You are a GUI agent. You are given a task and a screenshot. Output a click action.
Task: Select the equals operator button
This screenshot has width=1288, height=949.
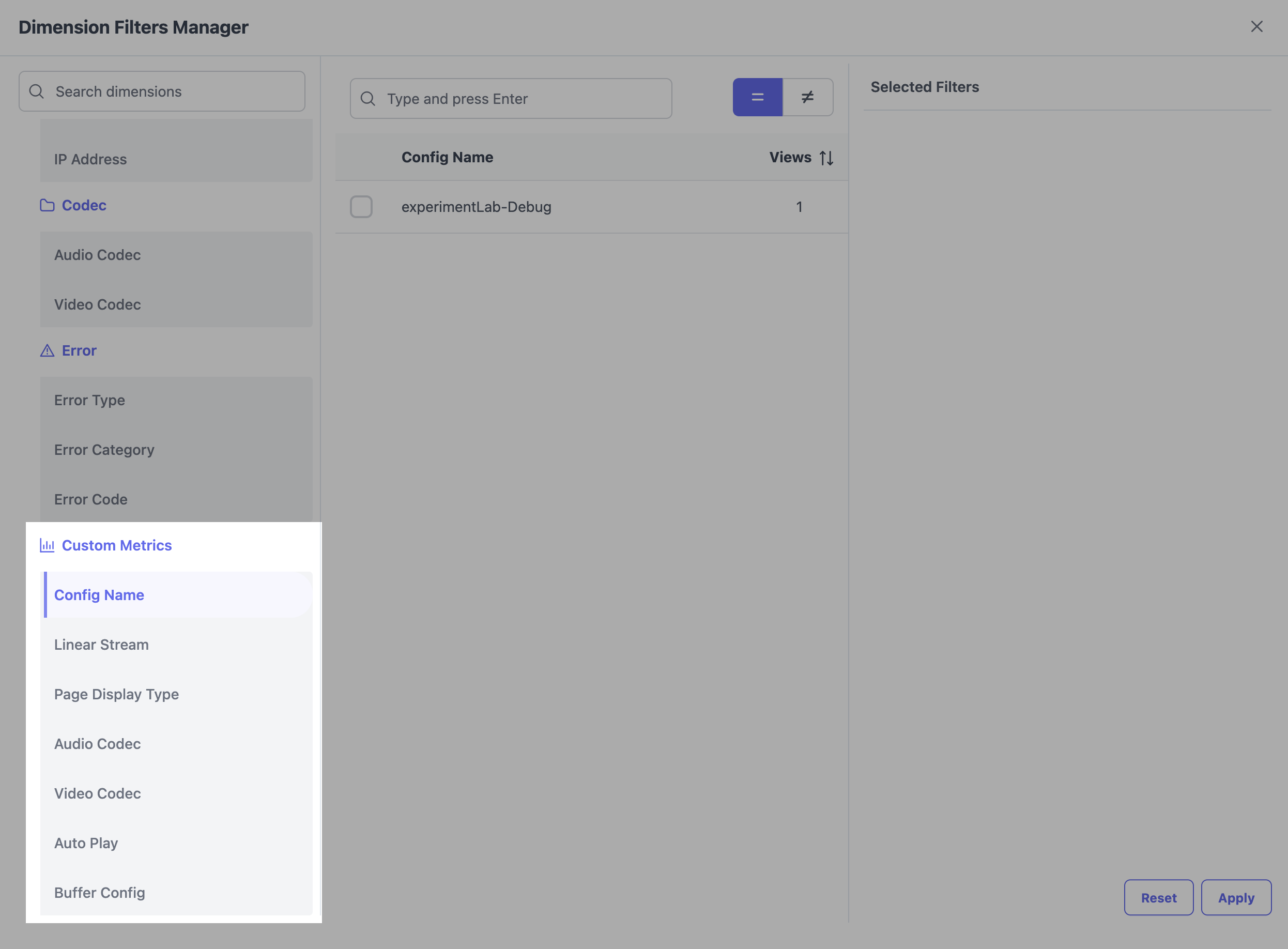pos(757,97)
